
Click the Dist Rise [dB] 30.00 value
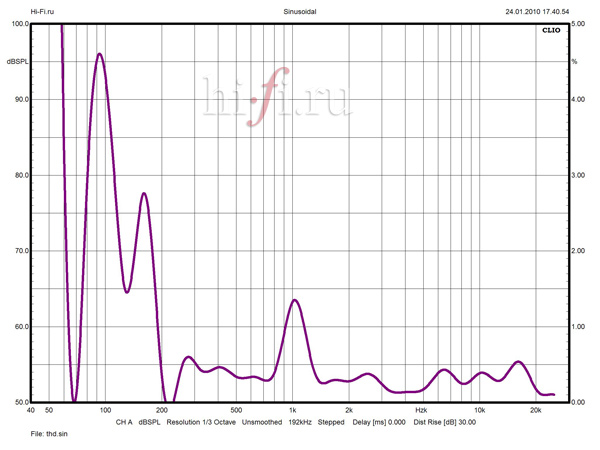tap(444, 423)
